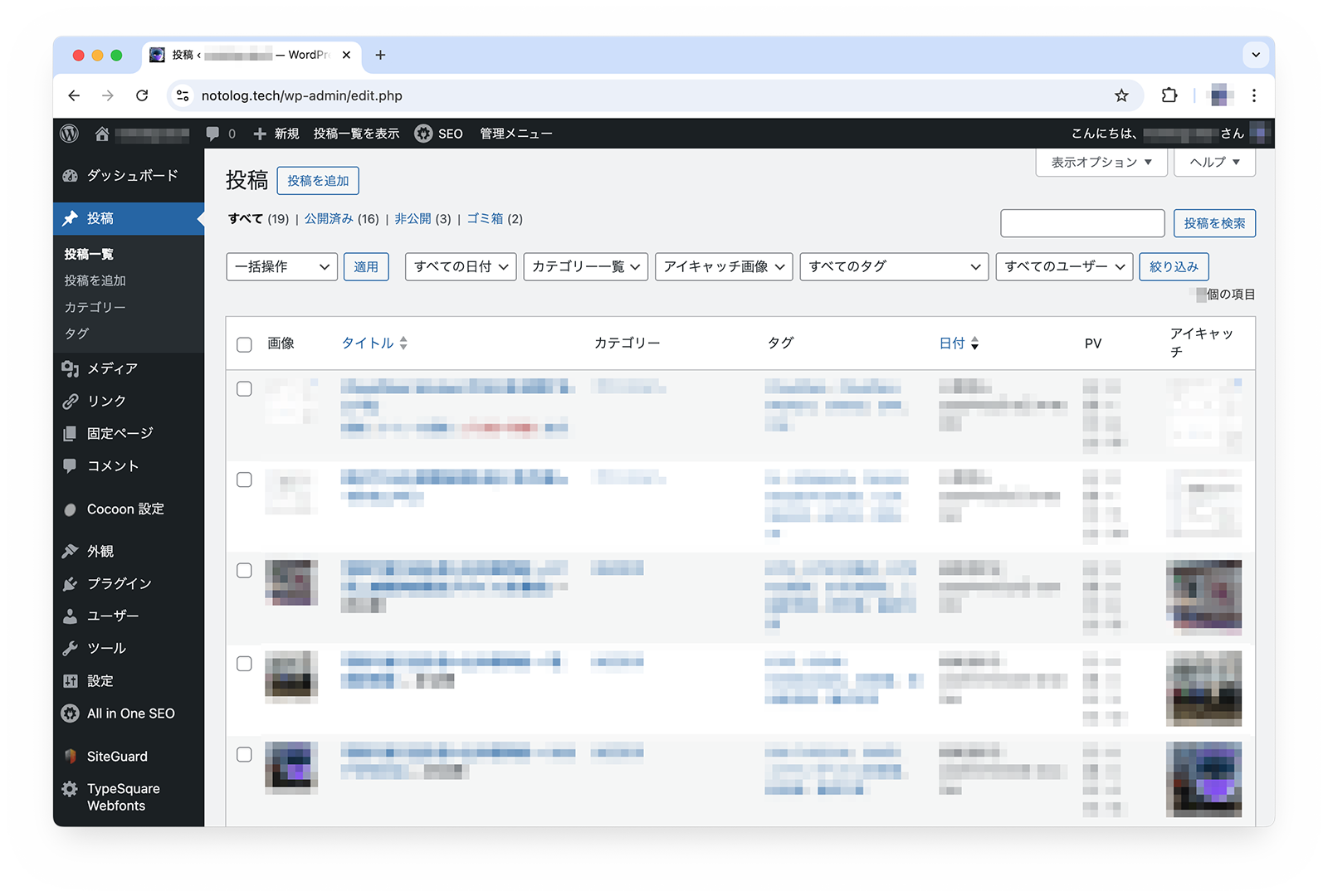The image size is (1328, 896).
Task: Open メディア in the sidebar menu
Action: (x=112, y=368)
